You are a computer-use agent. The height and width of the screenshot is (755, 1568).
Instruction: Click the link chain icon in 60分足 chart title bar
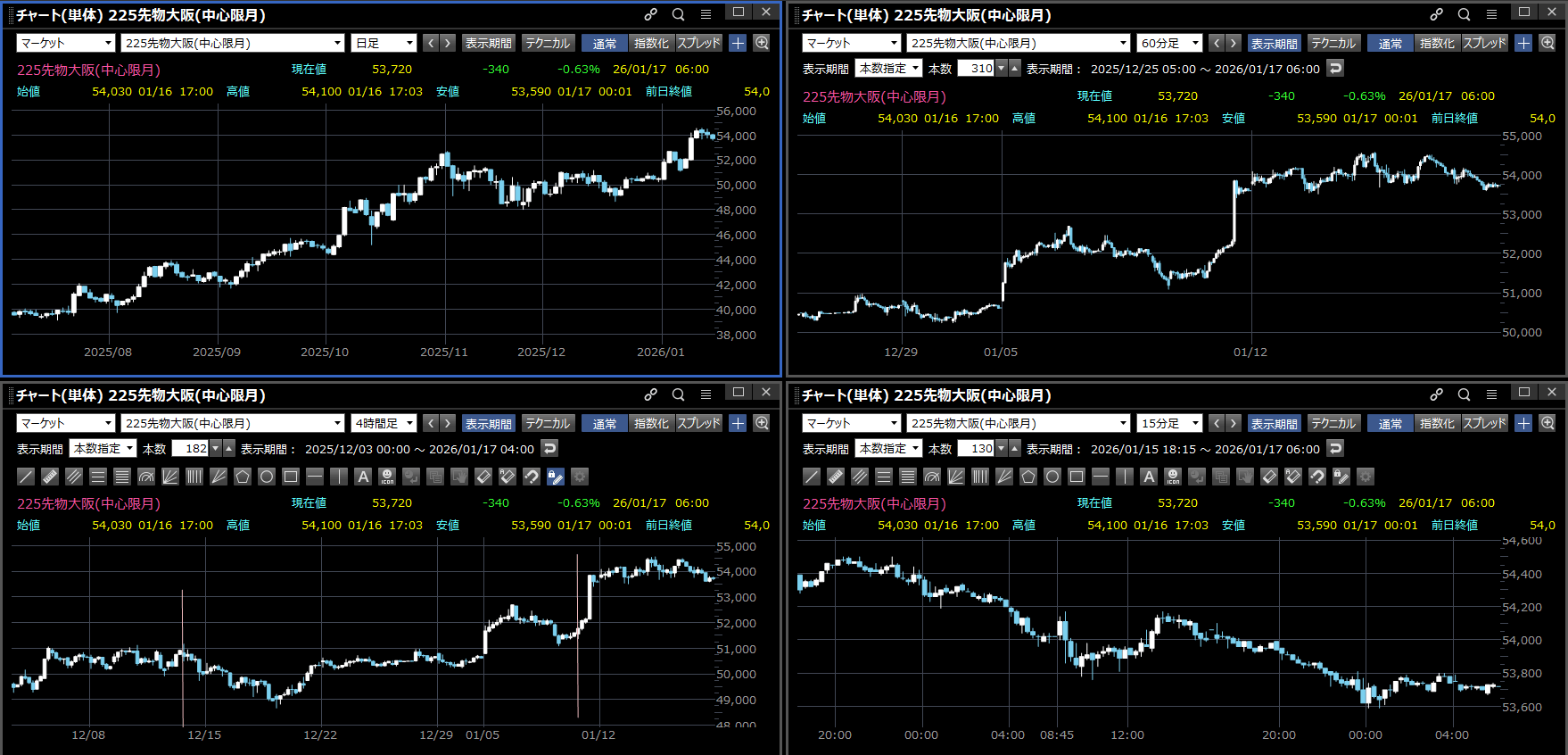[1436, 14]
